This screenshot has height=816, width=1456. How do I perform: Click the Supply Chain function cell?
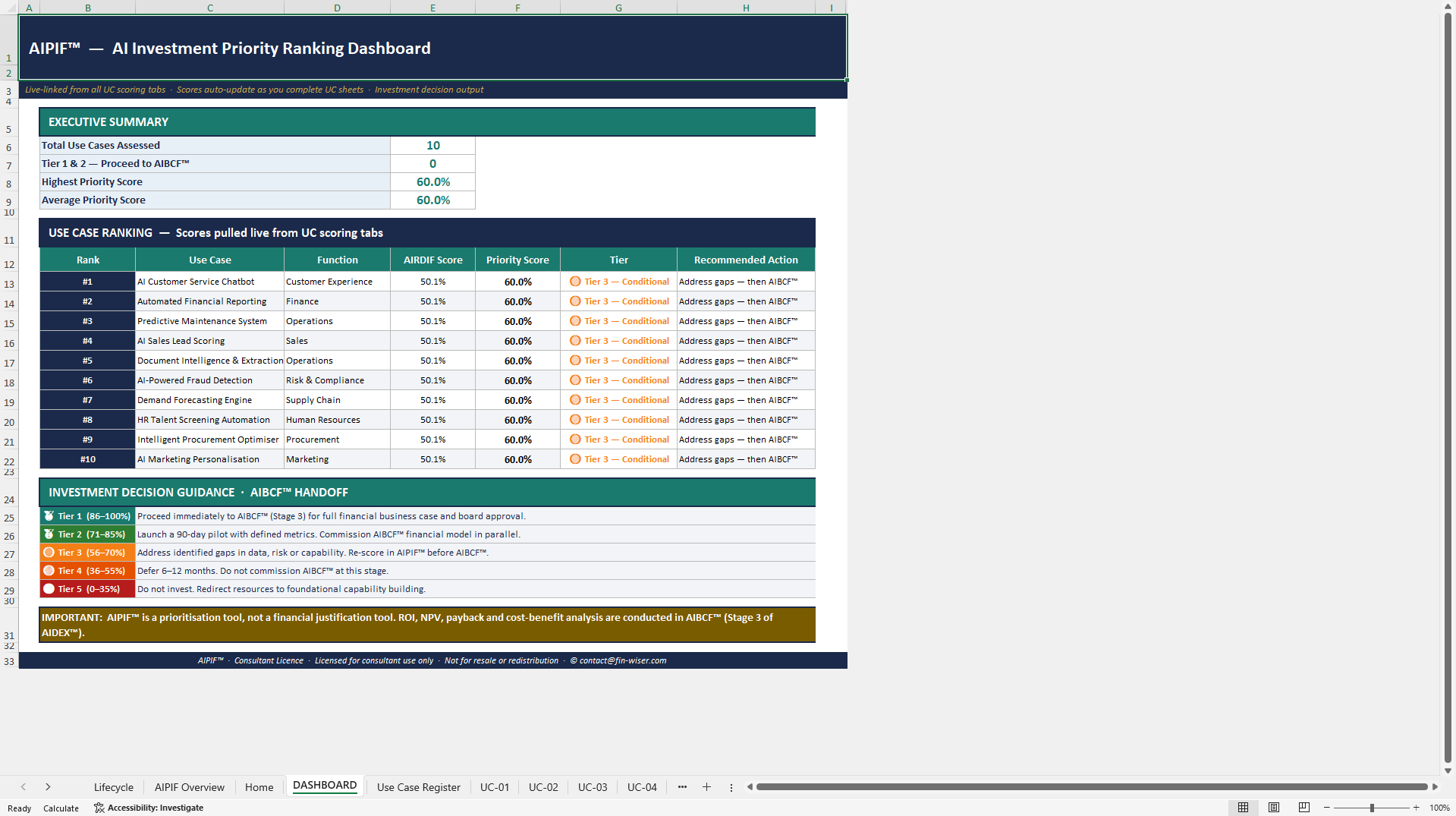click(x=337, y=400)
